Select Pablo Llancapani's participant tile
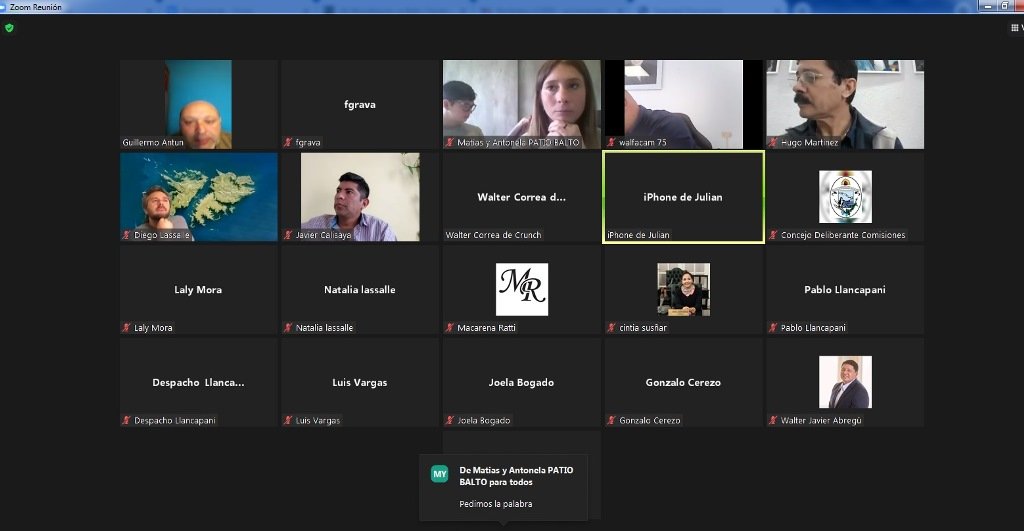 click(845, 290)
